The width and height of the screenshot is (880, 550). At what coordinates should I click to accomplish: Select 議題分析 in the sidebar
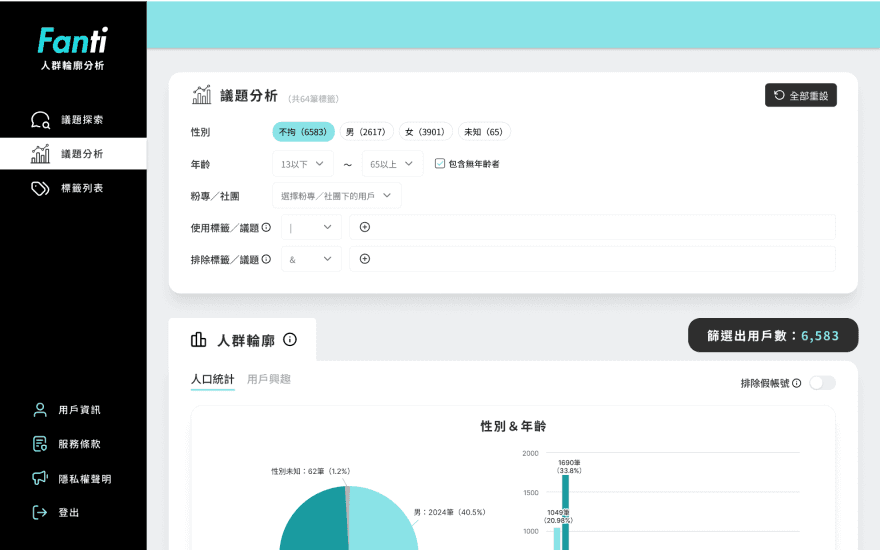73,153
